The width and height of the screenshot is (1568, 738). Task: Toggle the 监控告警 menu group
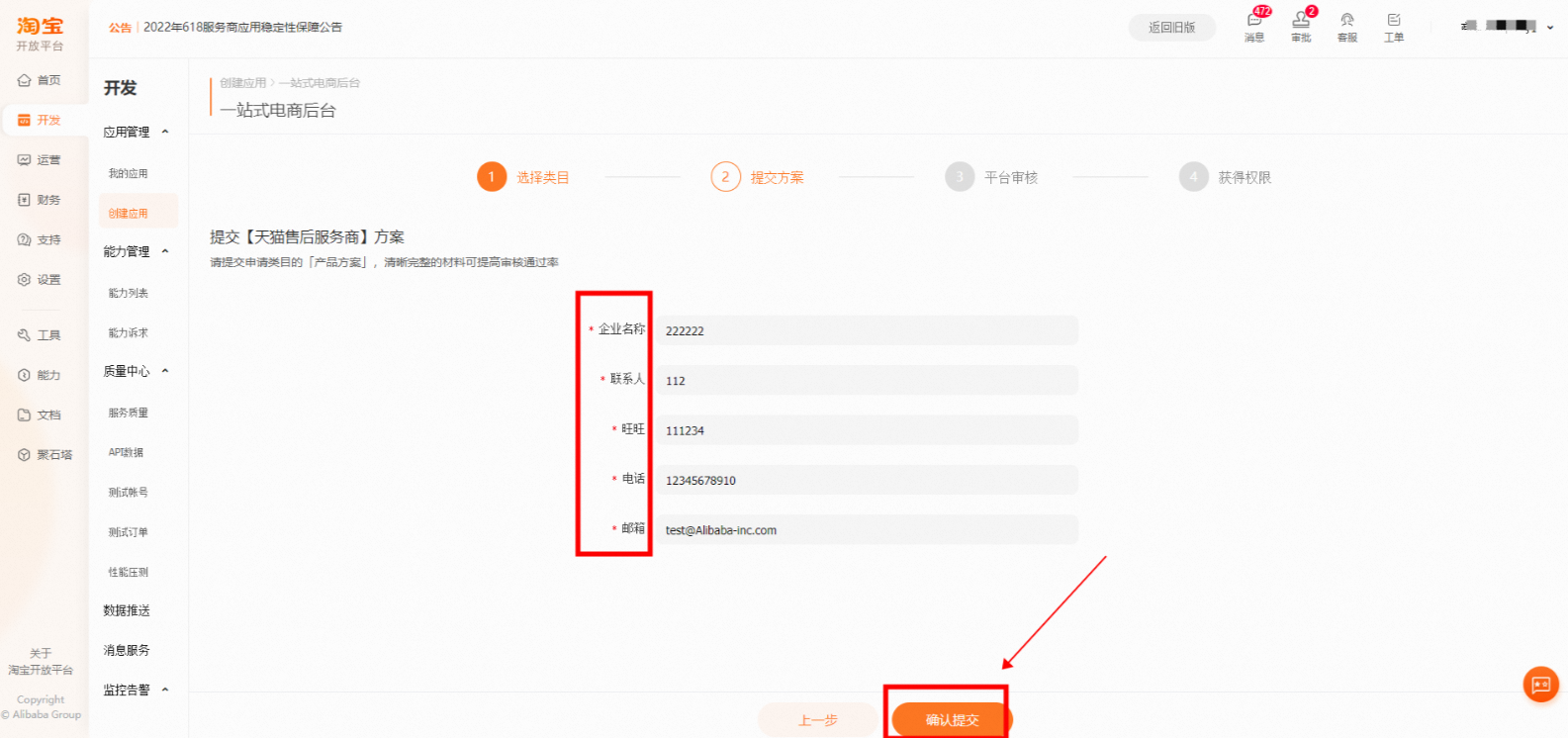point(165,690)
